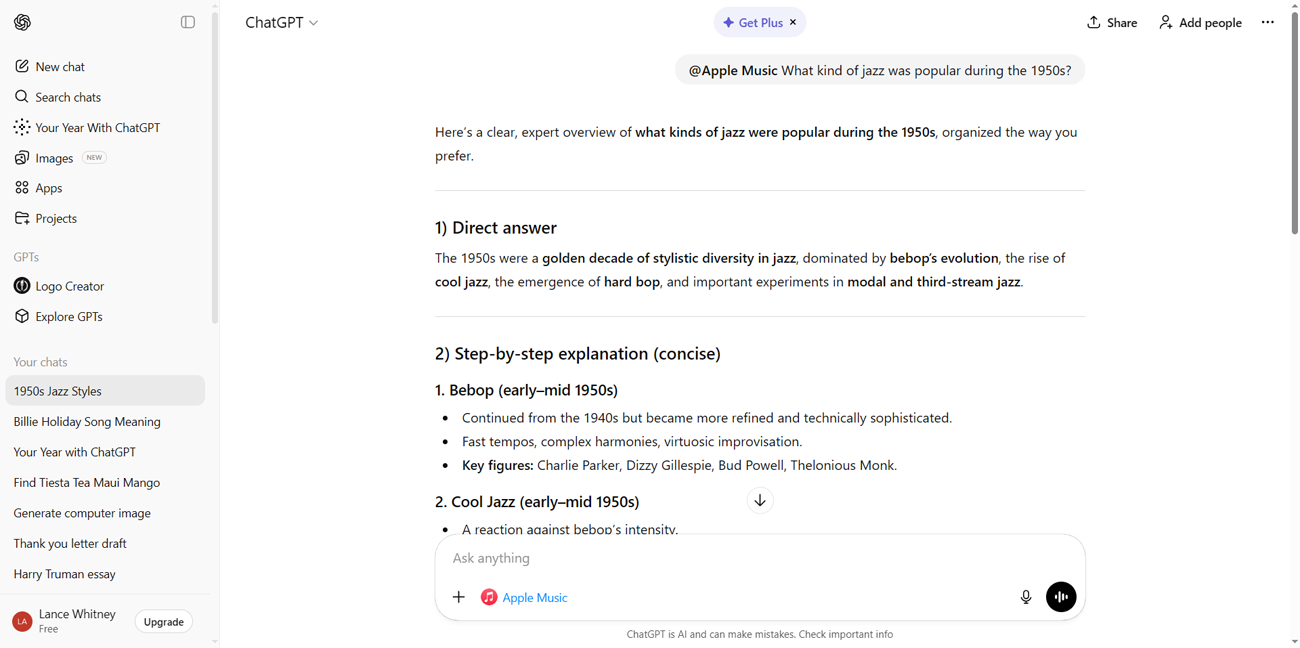Screen dimensions: 1300x648
Task: Start voice mode with the waveform button
Action: tap(1061, 597)
